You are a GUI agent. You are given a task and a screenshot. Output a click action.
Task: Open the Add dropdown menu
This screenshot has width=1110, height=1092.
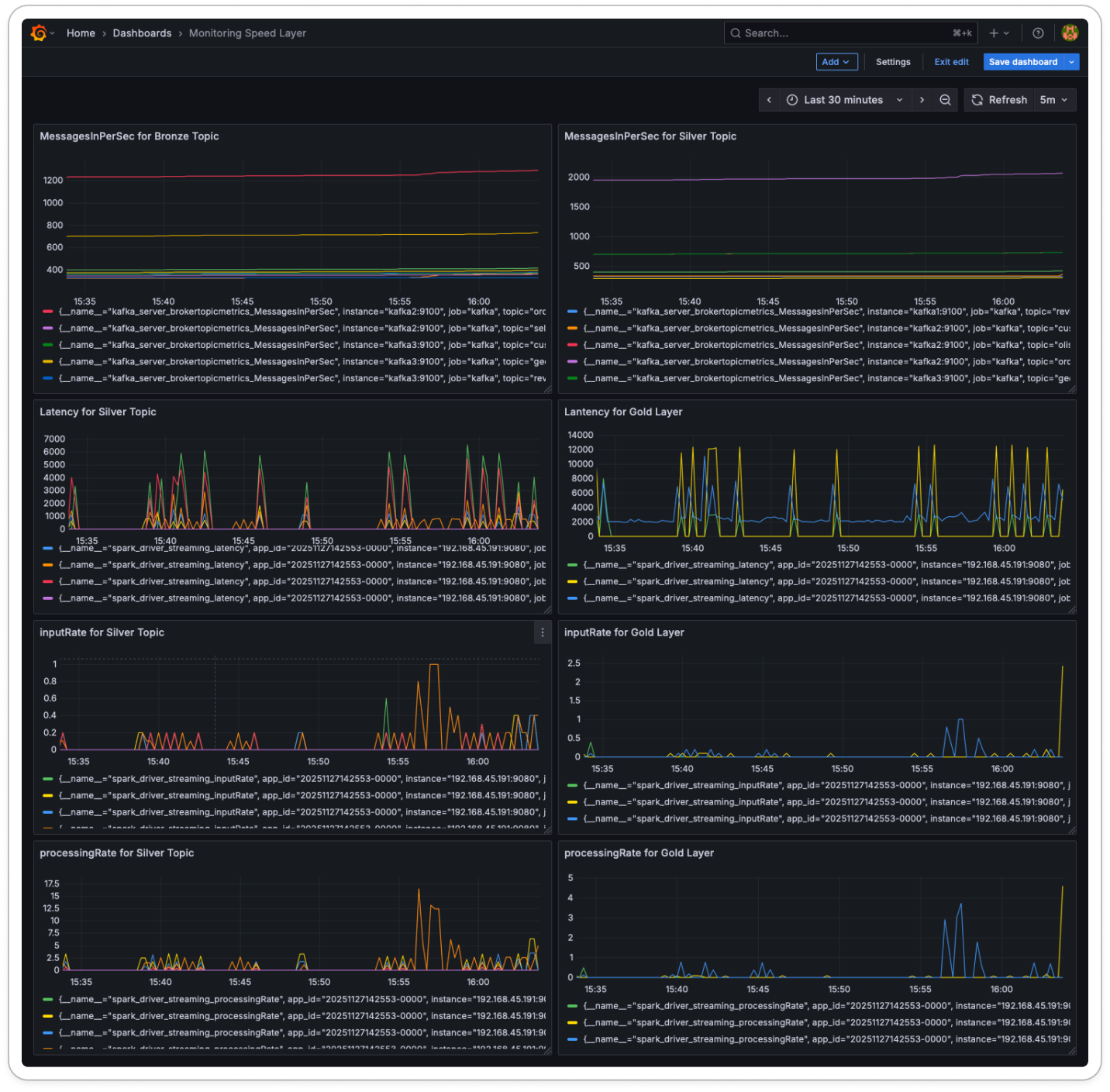(x=836, y=62)
